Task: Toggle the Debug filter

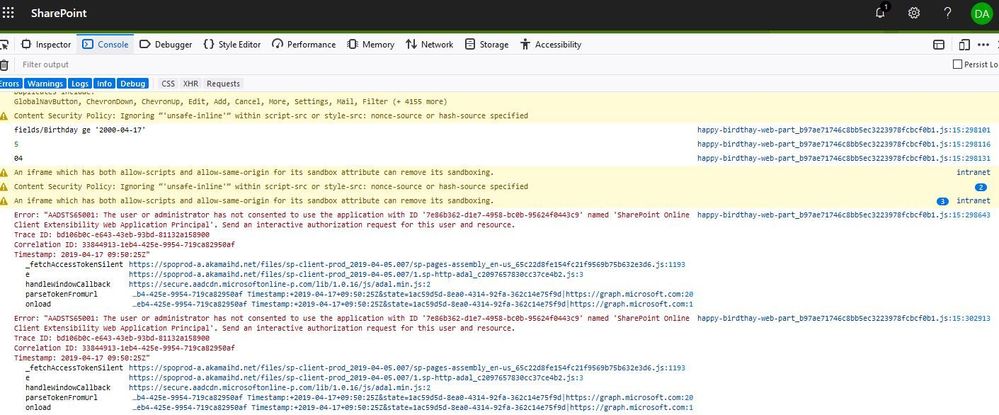Action: [133, 84]
